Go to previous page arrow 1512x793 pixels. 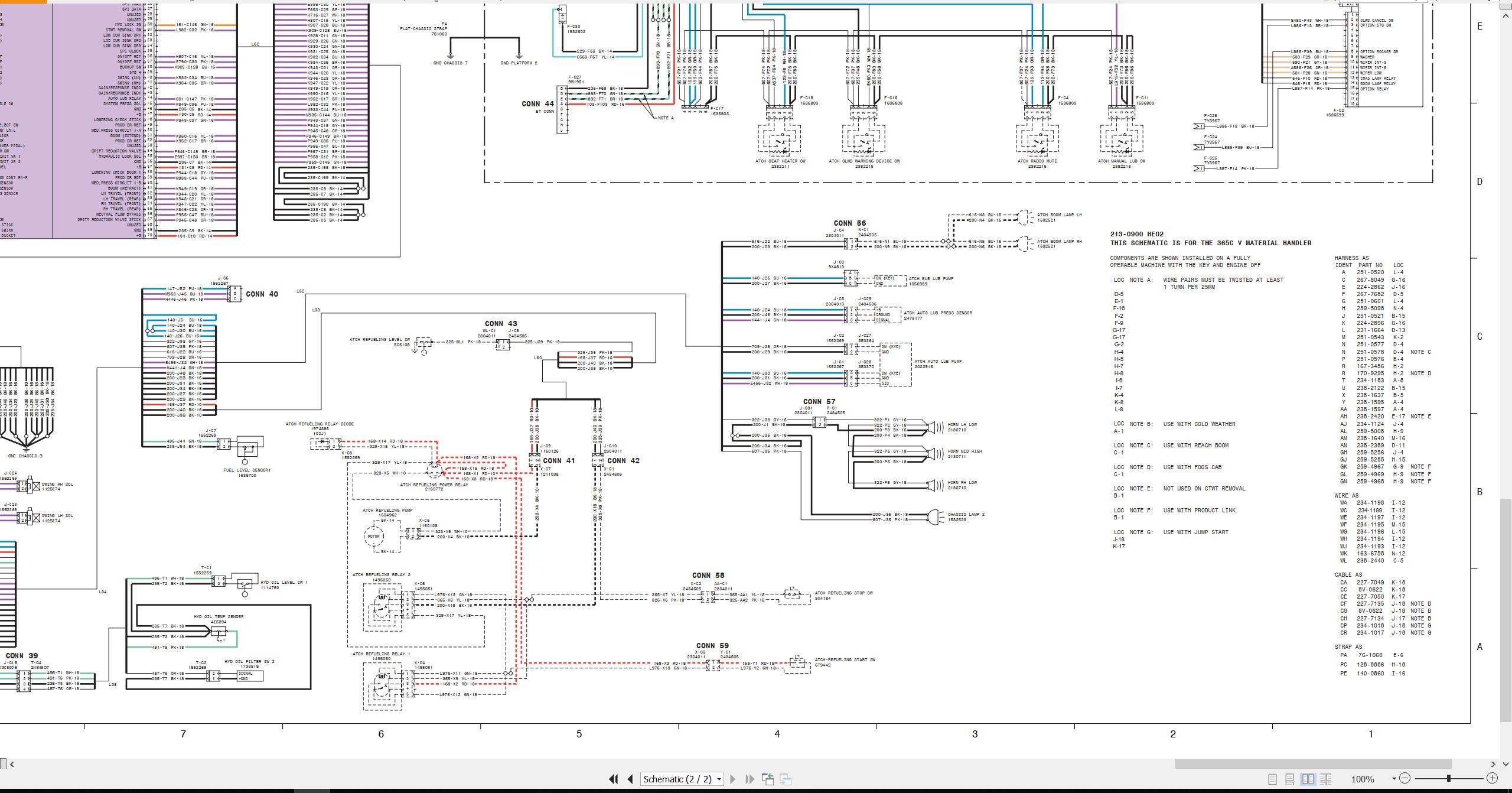pos(630,779)
